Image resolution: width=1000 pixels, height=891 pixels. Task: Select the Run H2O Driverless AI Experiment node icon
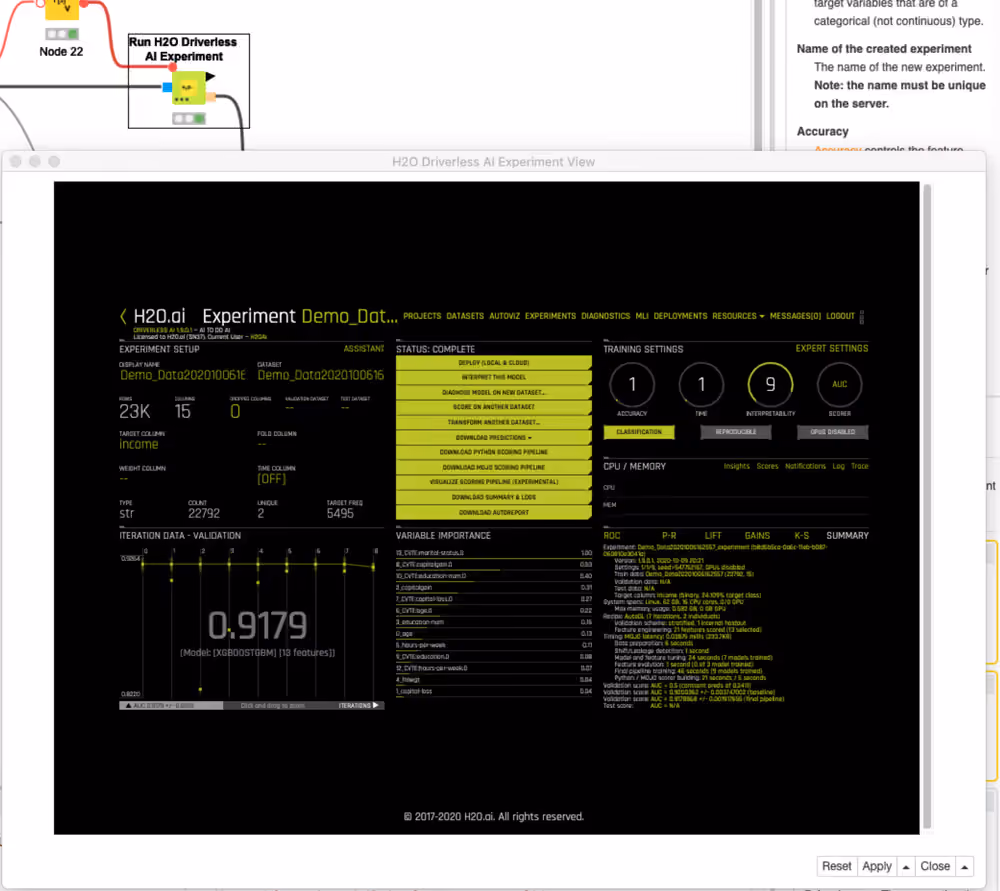[x=188, y=88]
